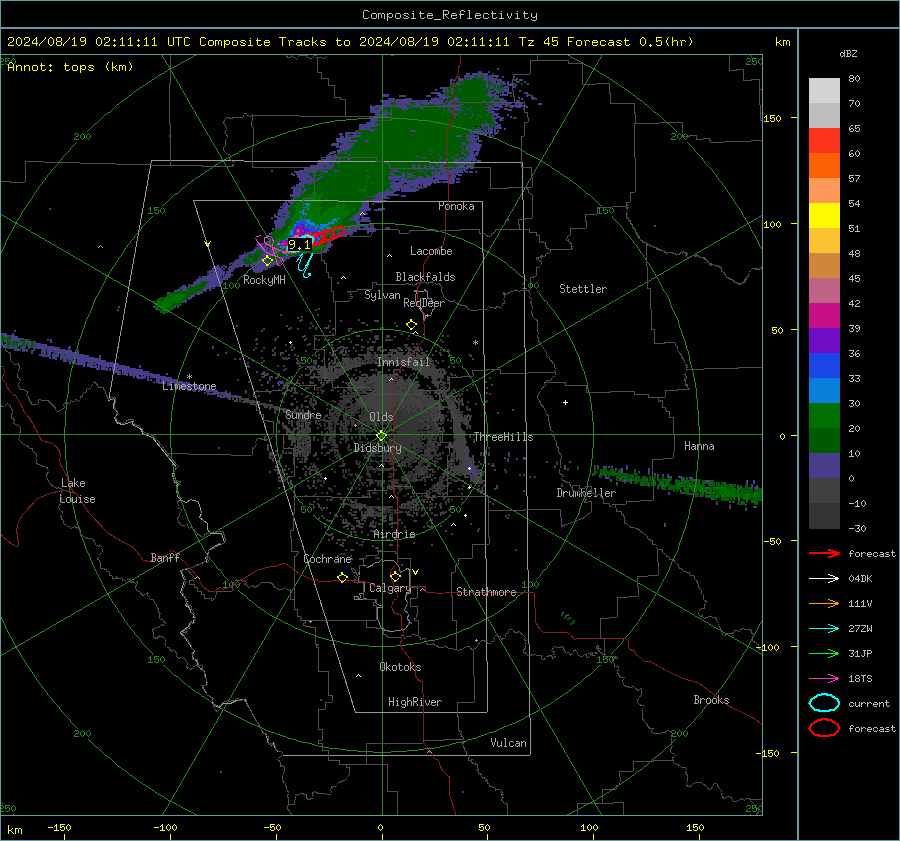Image resolution: width=900 pixels, height=841 pixels.
Task: Click the Composite_Reflectivity title
Action: click(x=449, y=15)
